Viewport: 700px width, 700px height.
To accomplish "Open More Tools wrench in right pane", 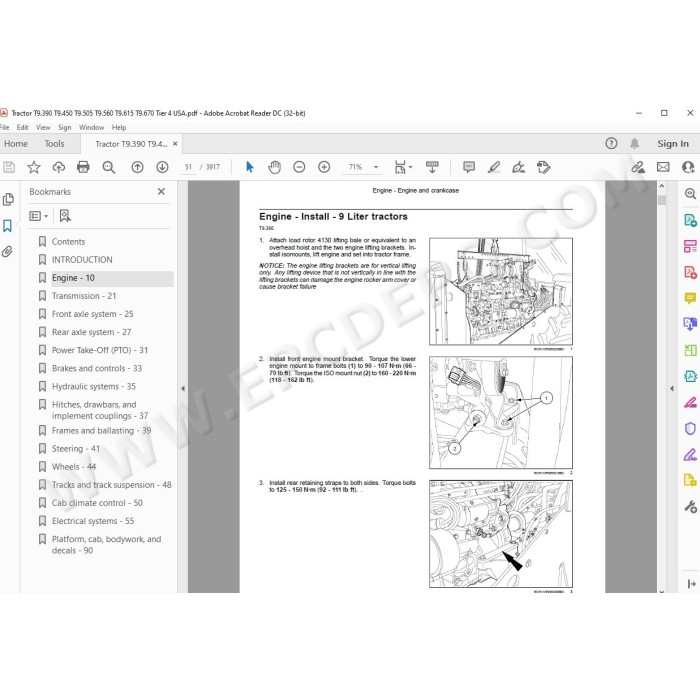I will [690, 507].
